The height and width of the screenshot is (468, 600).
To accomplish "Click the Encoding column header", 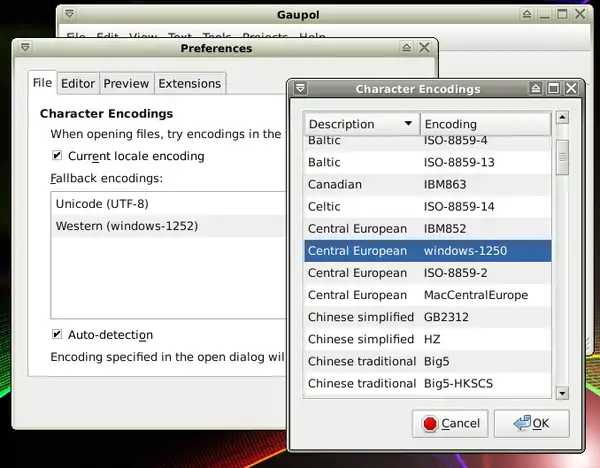I will tap(485, 124).
